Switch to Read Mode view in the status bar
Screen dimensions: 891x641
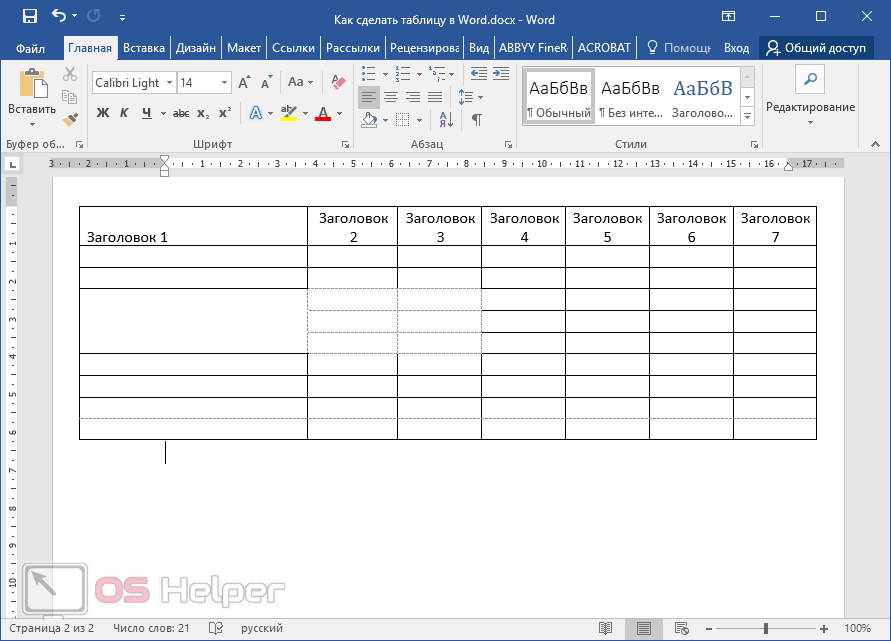point(605,628)
